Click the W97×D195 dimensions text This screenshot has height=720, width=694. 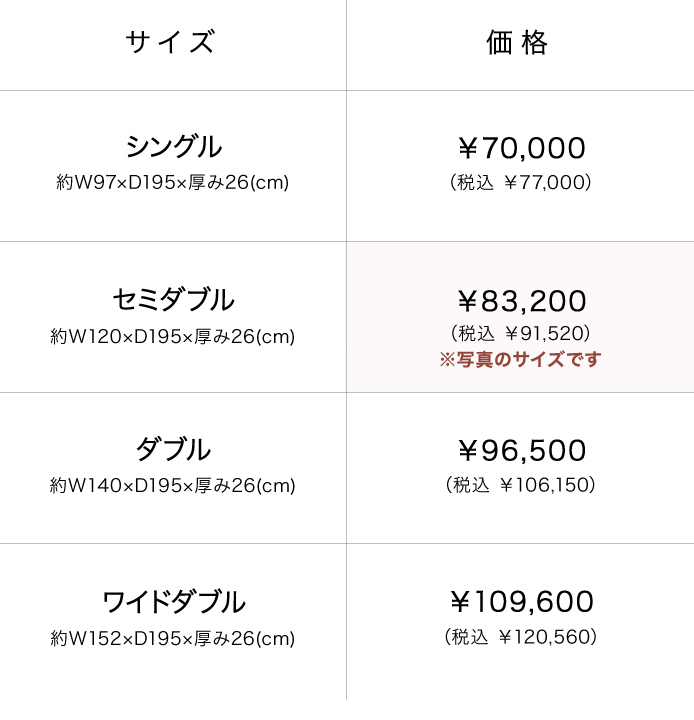[x=173, y=183]
